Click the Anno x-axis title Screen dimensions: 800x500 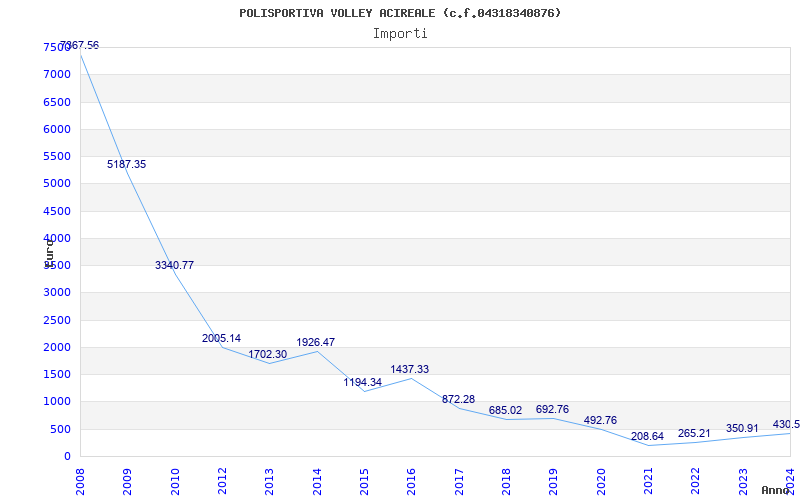point(775,490)
